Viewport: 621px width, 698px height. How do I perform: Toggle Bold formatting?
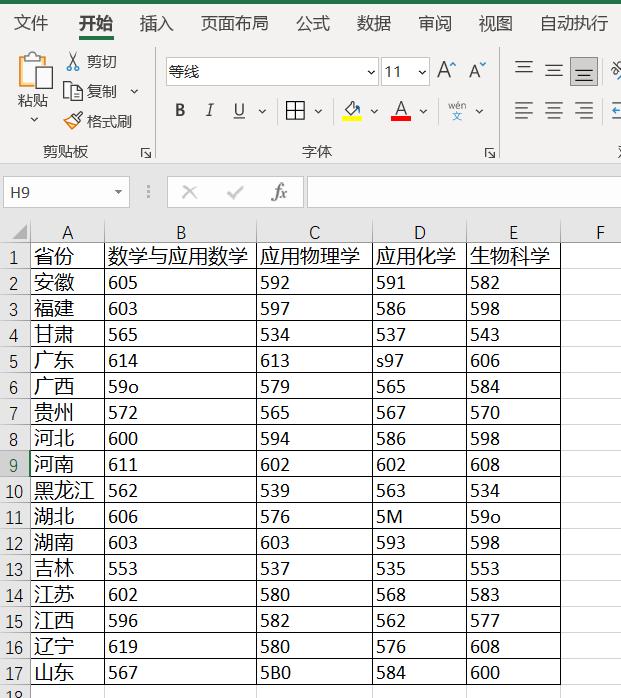click(180, 110)
